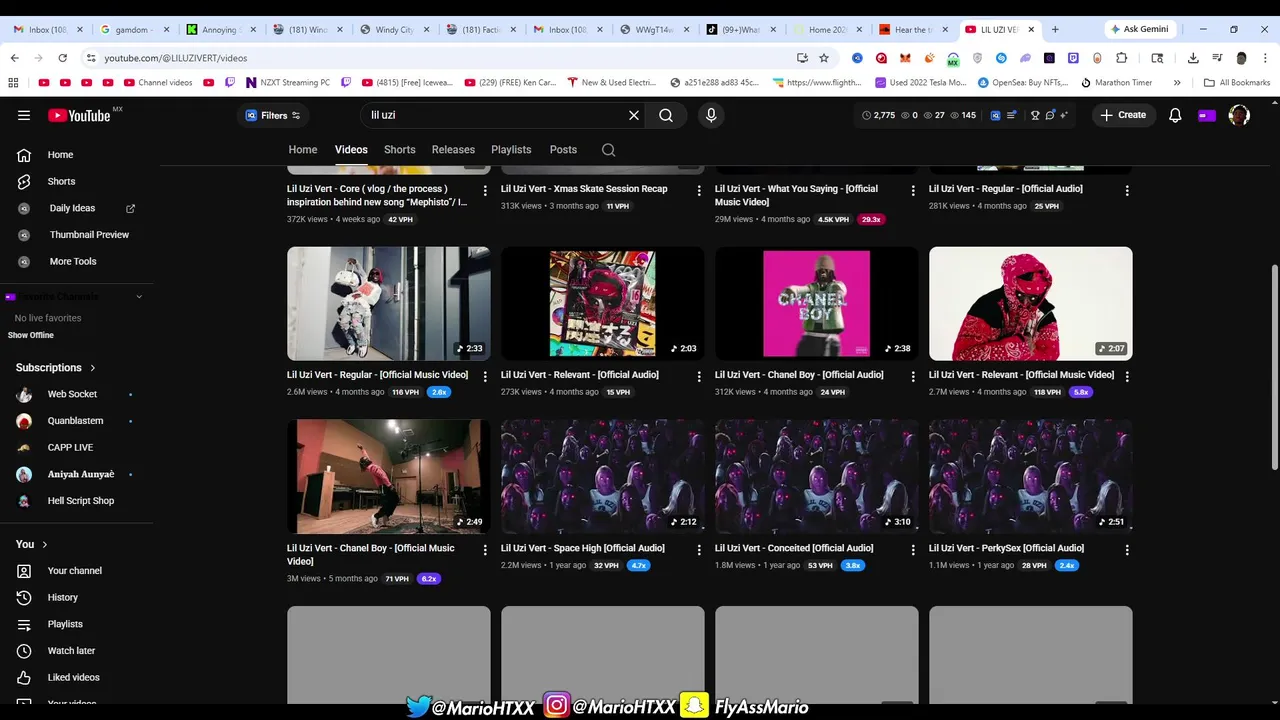Screen dimensions: 1280x720
Task: Click the page vertical scrollbar
Action: click(1275, 367)
